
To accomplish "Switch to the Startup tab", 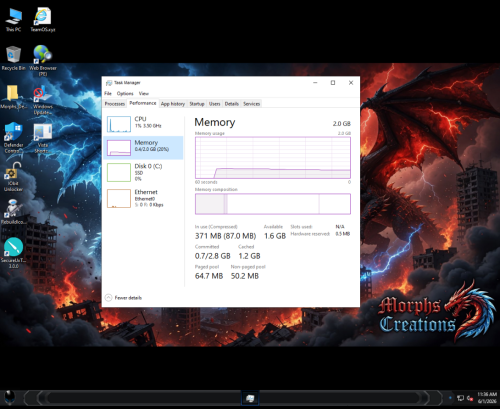I will [197, 104].
